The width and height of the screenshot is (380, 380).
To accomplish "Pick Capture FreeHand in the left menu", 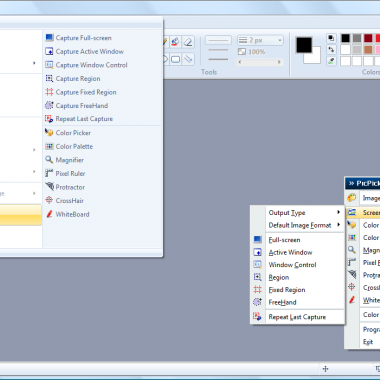I will pos(102,106).
